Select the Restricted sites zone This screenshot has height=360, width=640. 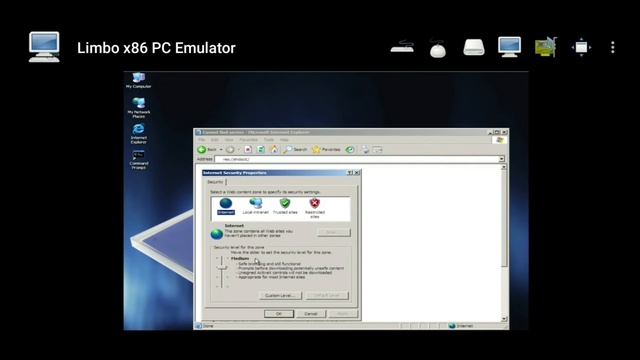click(x=315, y=208)
